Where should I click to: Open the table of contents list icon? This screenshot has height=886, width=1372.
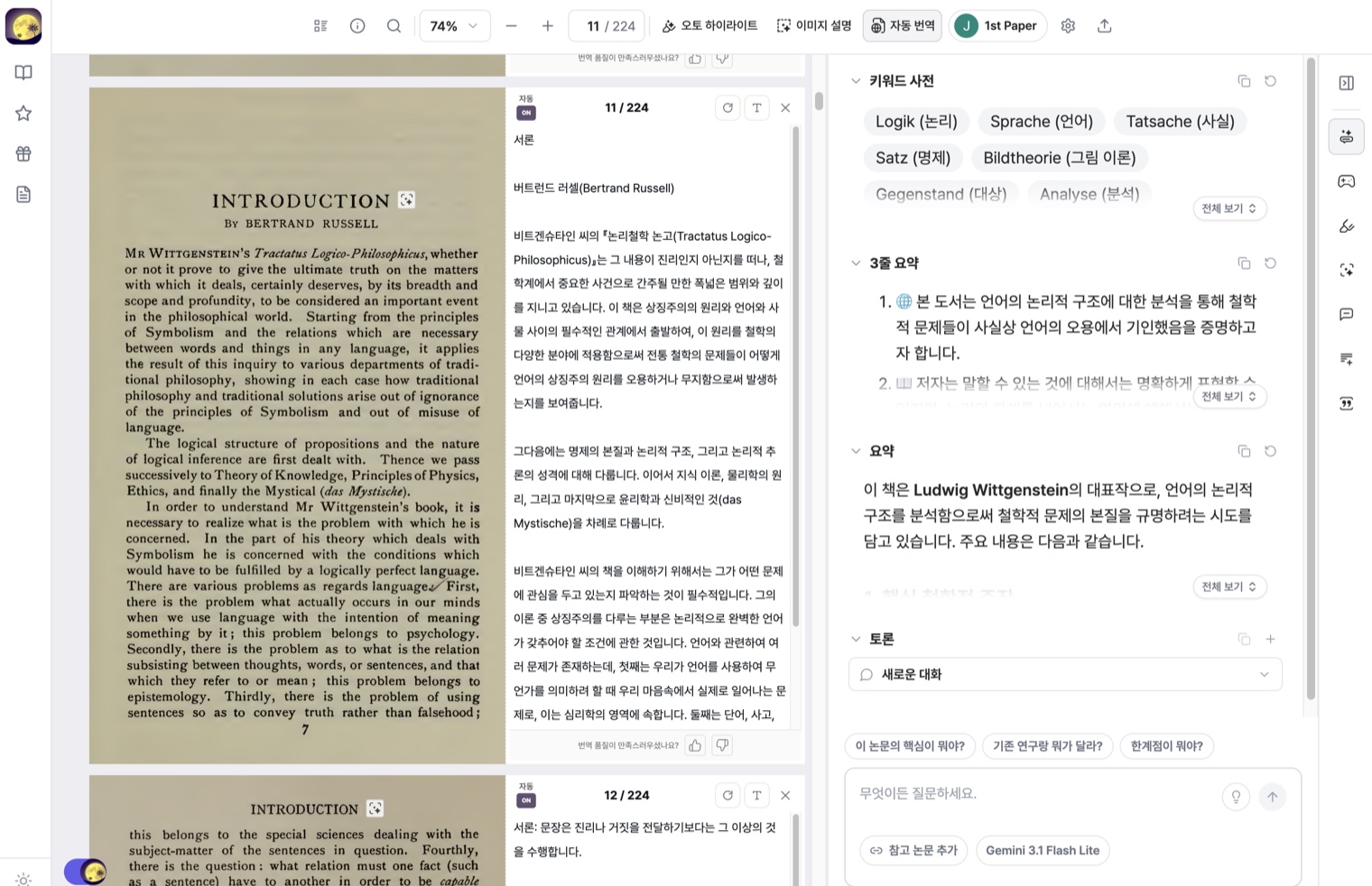click(x=320, y=26)
